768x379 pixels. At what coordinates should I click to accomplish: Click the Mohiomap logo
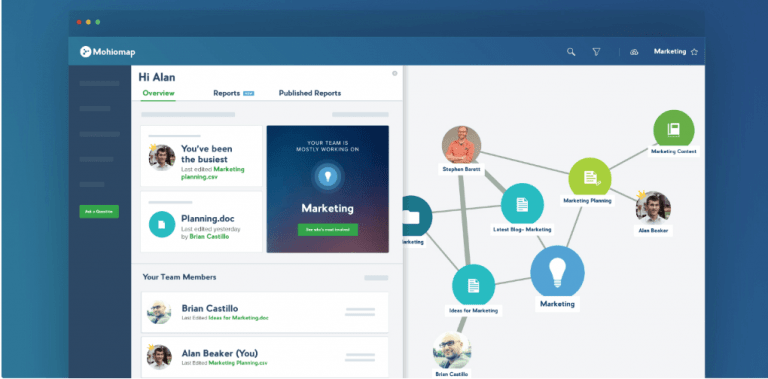click(x=108, y=52)
